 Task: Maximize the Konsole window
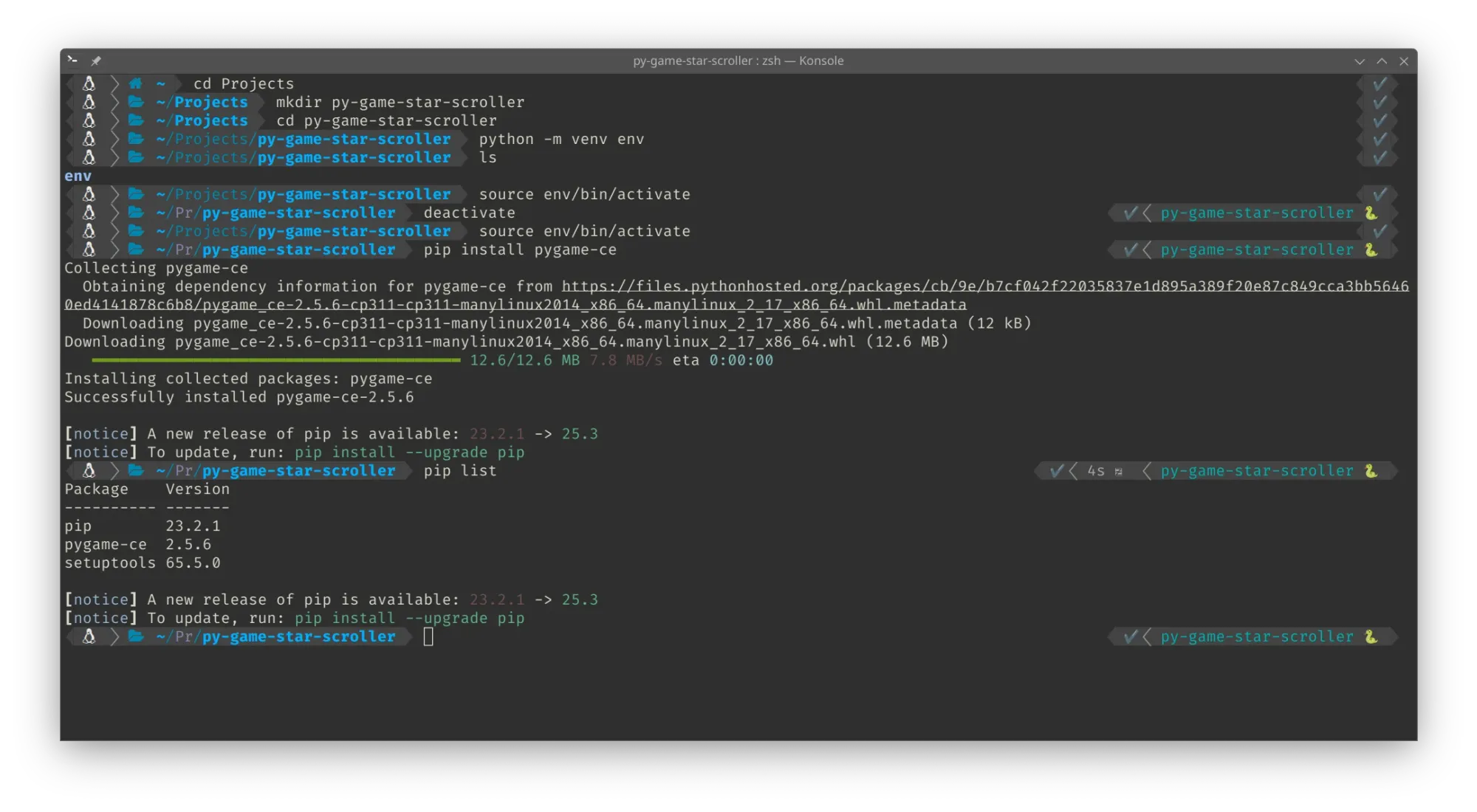point(1382,61)
